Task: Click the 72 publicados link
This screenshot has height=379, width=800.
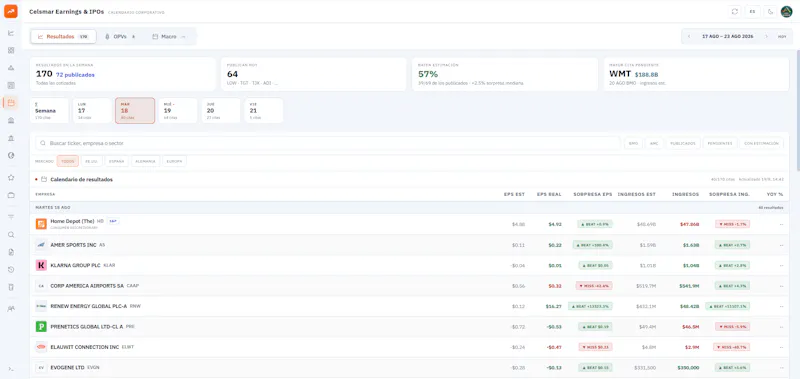Action: pyautogui.click(x=75, y=75)
